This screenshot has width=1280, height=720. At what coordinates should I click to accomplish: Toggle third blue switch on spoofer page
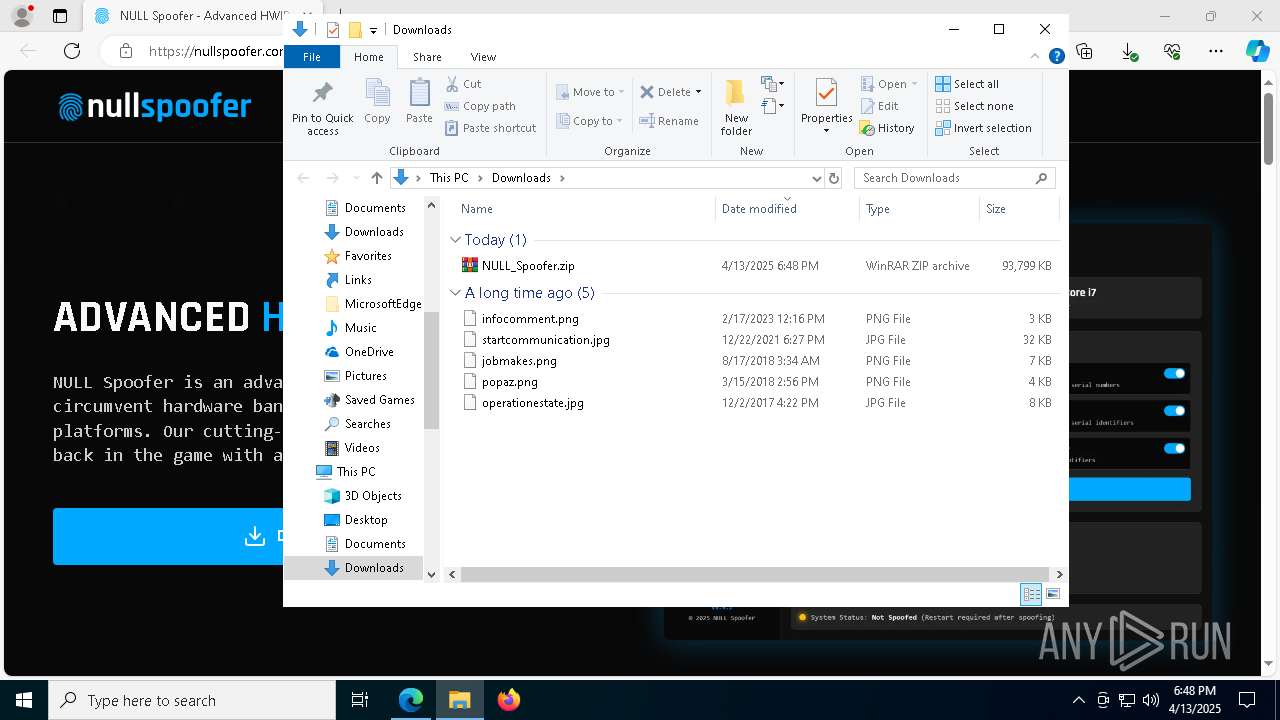[1174, 449]
